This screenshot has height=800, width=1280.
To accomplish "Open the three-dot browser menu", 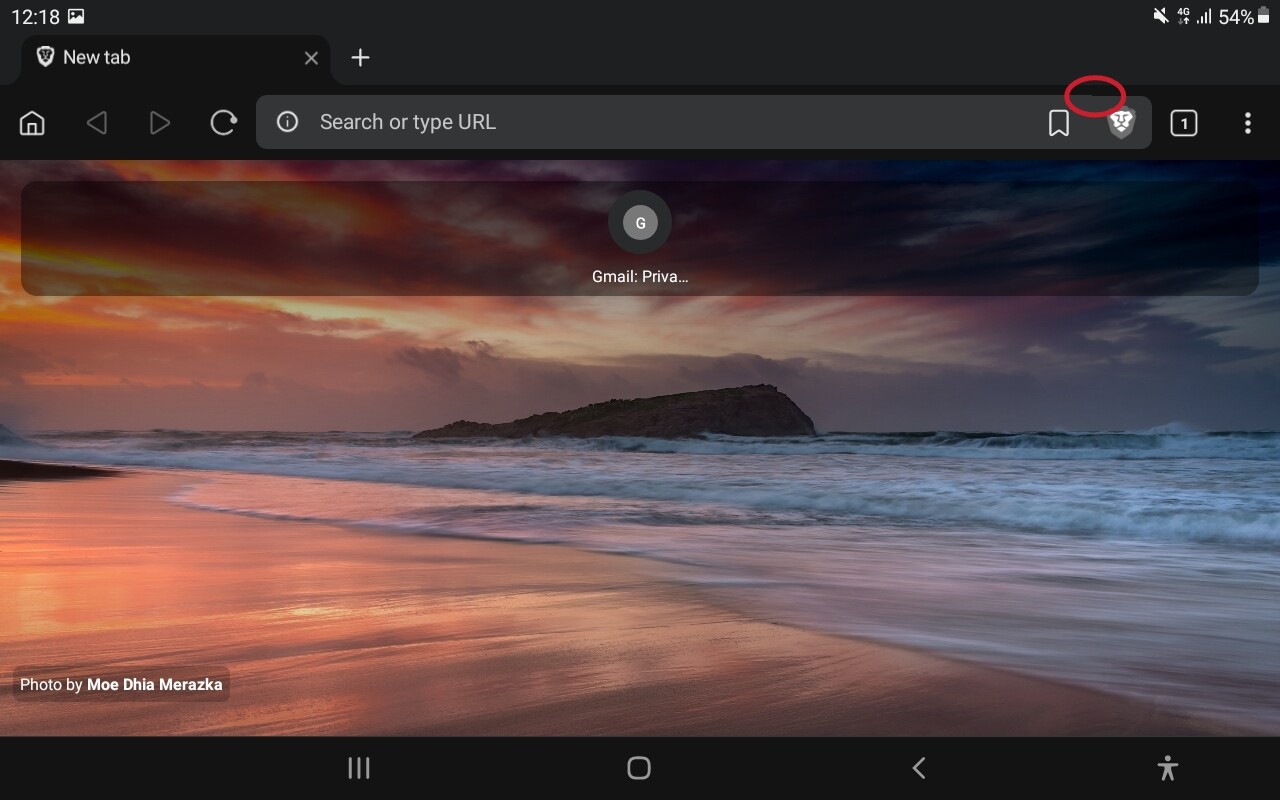I will [1247, 123].
